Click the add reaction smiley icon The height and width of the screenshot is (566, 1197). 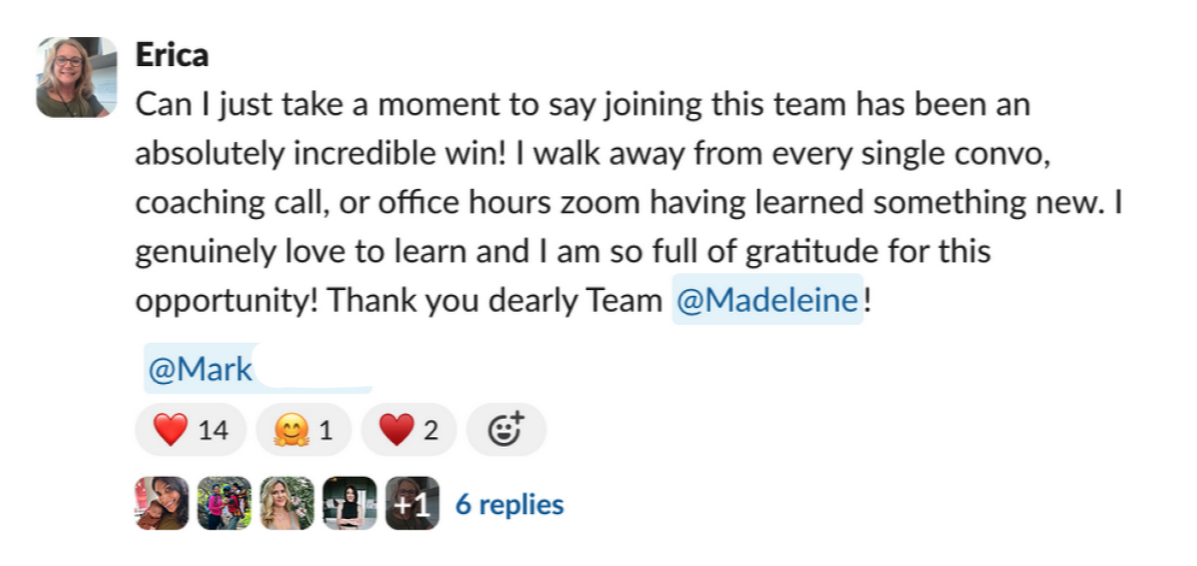pyautogui.click(x=506, y=430)
